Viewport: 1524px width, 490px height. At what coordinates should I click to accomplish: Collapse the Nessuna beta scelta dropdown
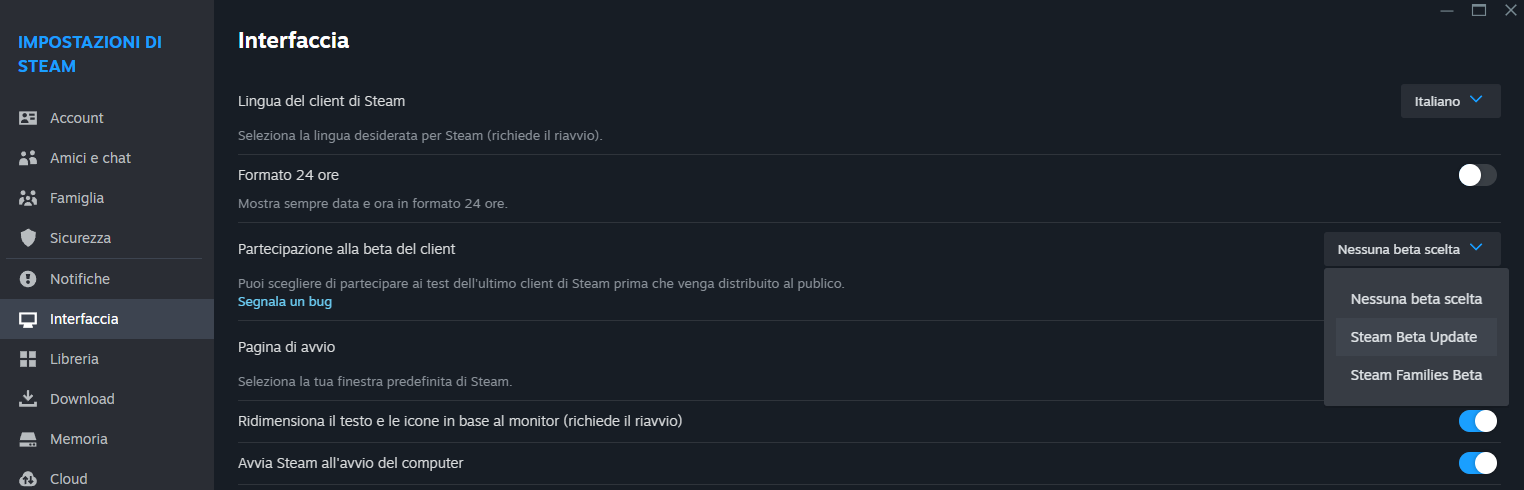(x=1411, y=249)
